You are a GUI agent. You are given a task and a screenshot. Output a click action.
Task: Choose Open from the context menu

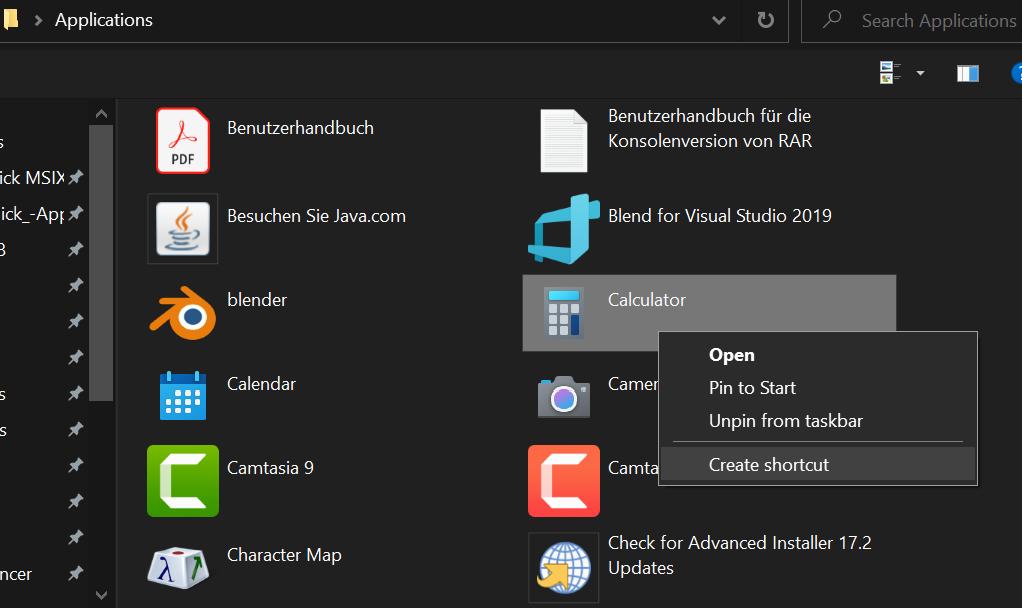pyautogui.click(x=817, y=355)
